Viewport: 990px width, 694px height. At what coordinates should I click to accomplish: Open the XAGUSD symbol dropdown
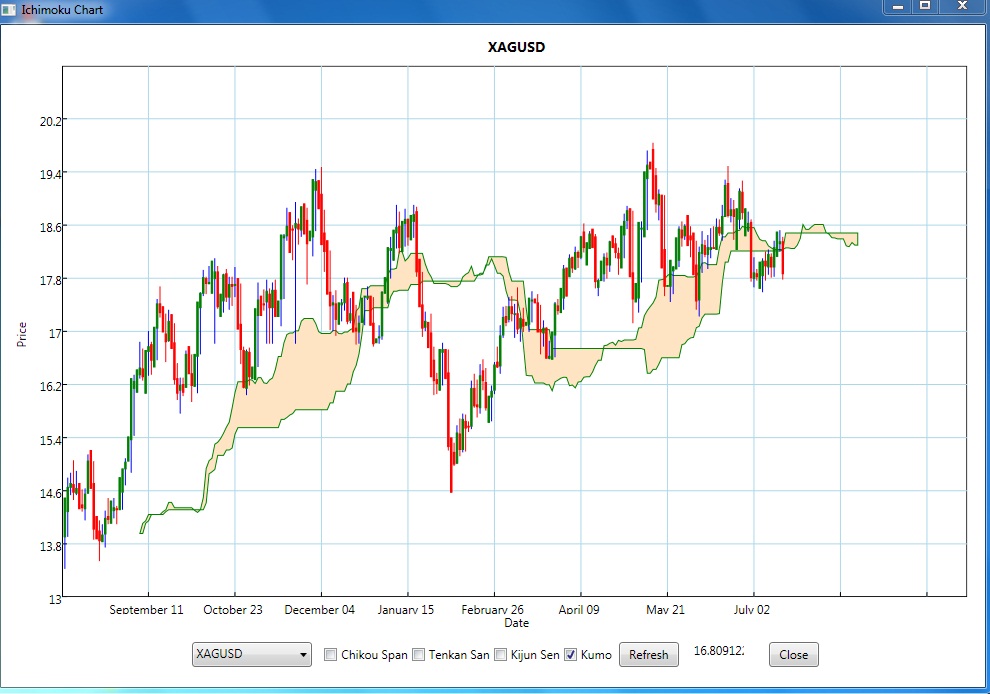[252, 655]
